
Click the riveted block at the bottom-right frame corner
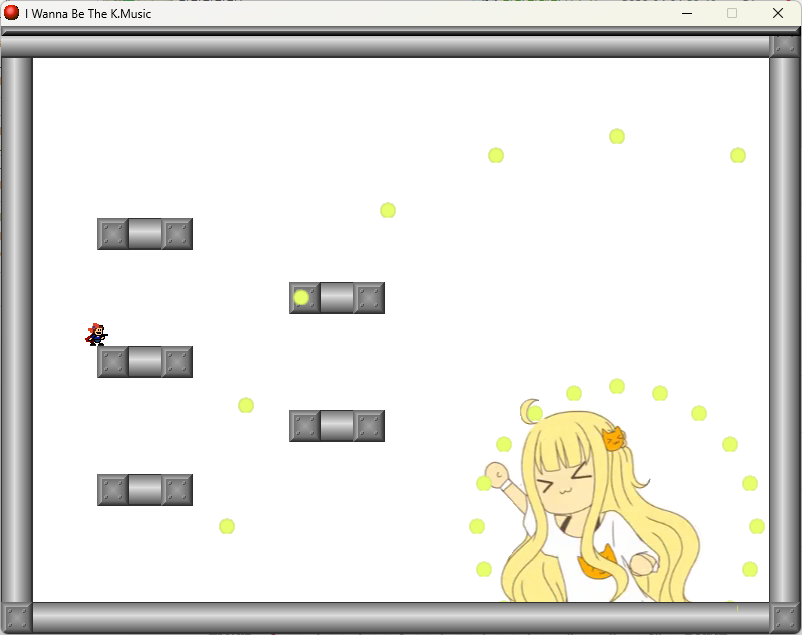tap(785, 618)
